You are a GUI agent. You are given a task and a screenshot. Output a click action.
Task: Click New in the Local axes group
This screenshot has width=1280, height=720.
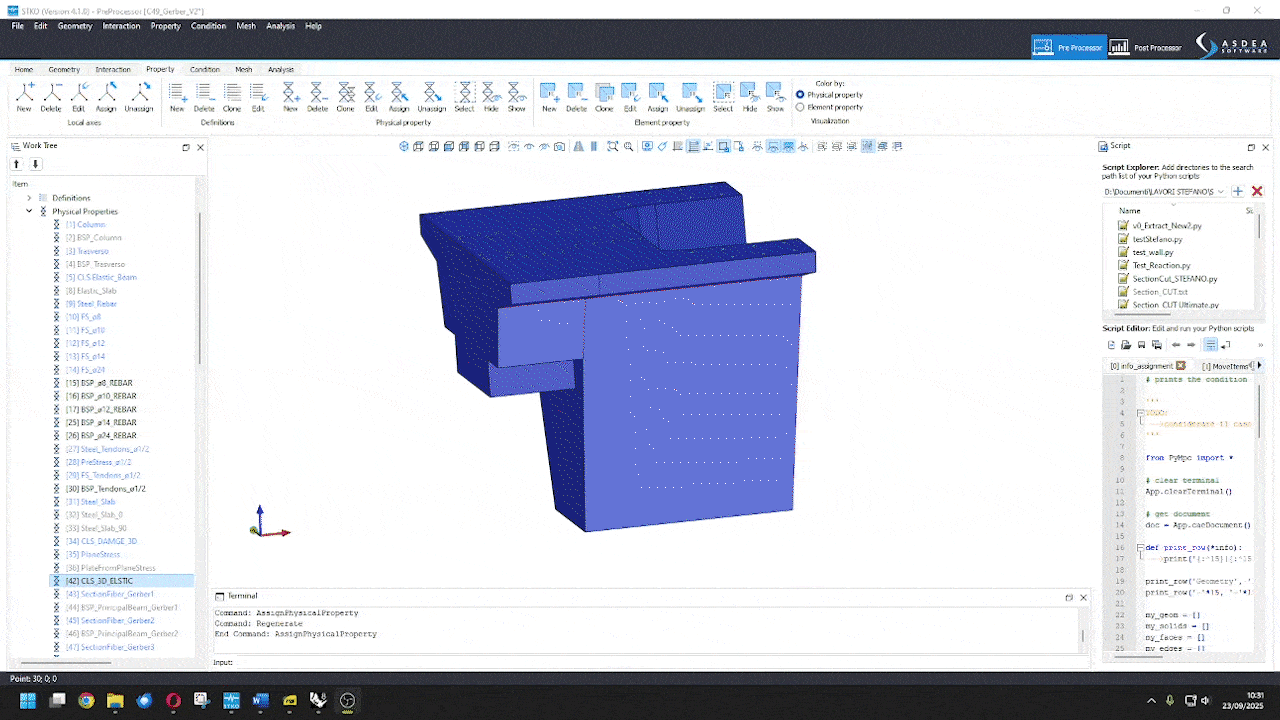23,97
